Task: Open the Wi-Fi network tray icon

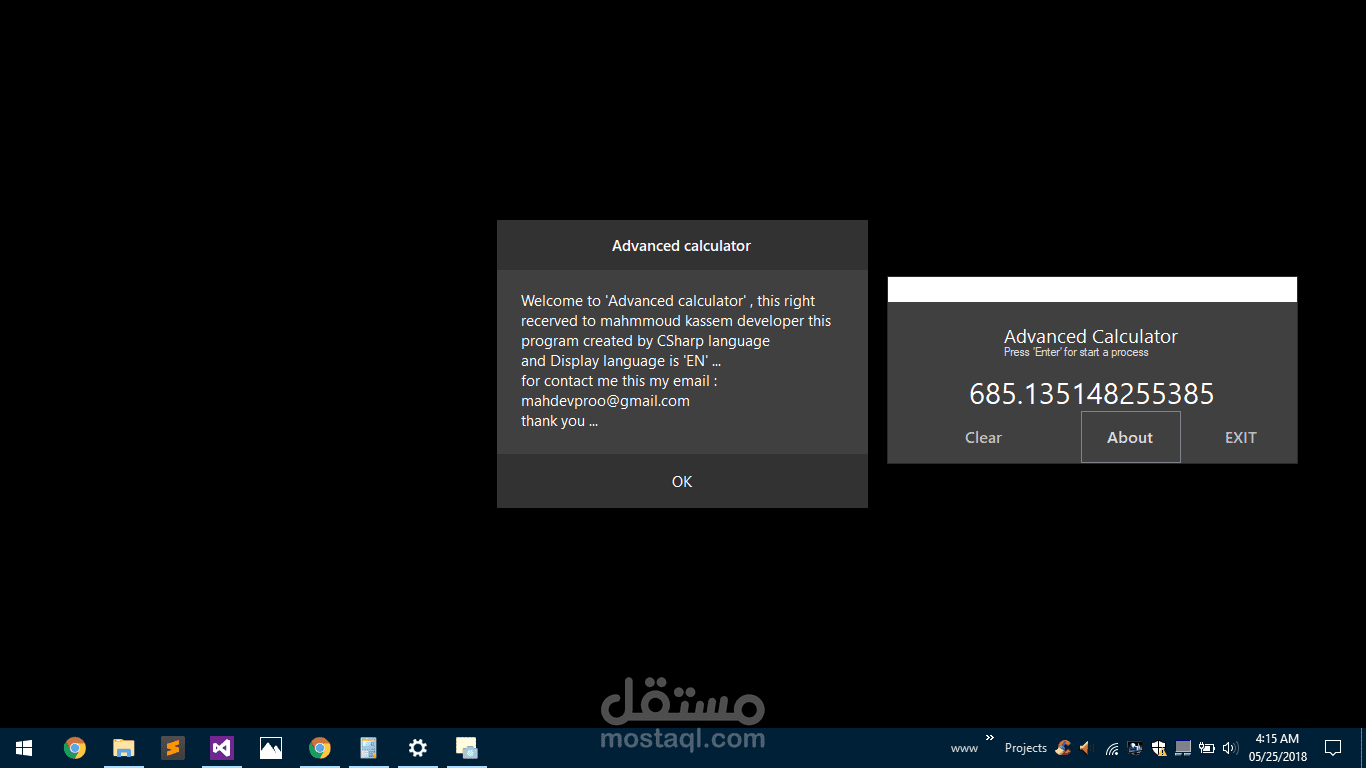Action: click(x=1112, y=748)
